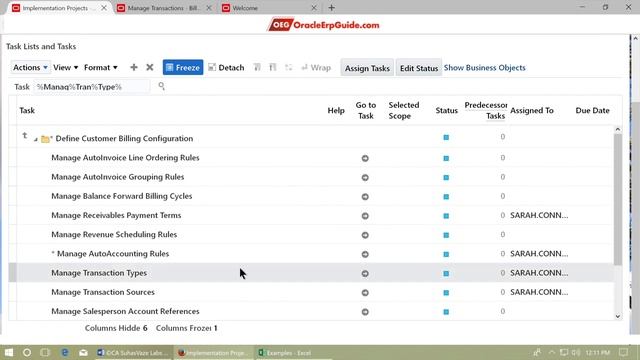The height and width of the screenshot is (360, 640).
Task: Open Edge browser from taskbar
Action: click(x=64, y=352)
